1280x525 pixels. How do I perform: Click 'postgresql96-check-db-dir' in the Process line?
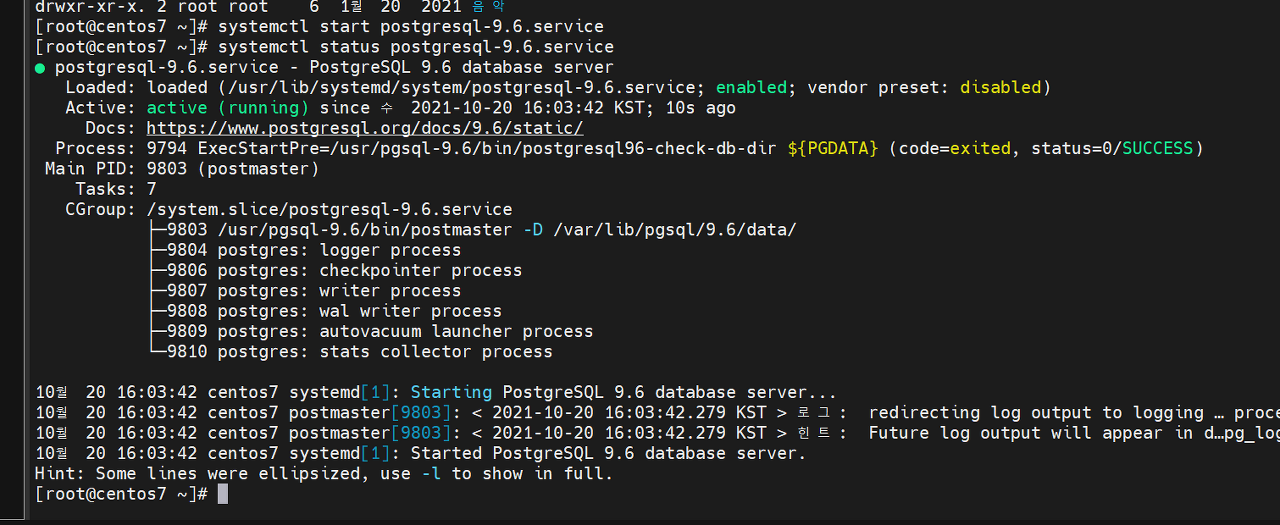(650, 148)
